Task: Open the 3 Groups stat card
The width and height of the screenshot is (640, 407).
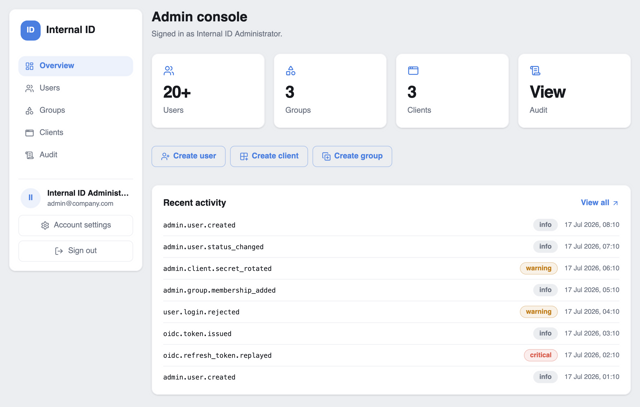Action: click(x=330, y=91)
